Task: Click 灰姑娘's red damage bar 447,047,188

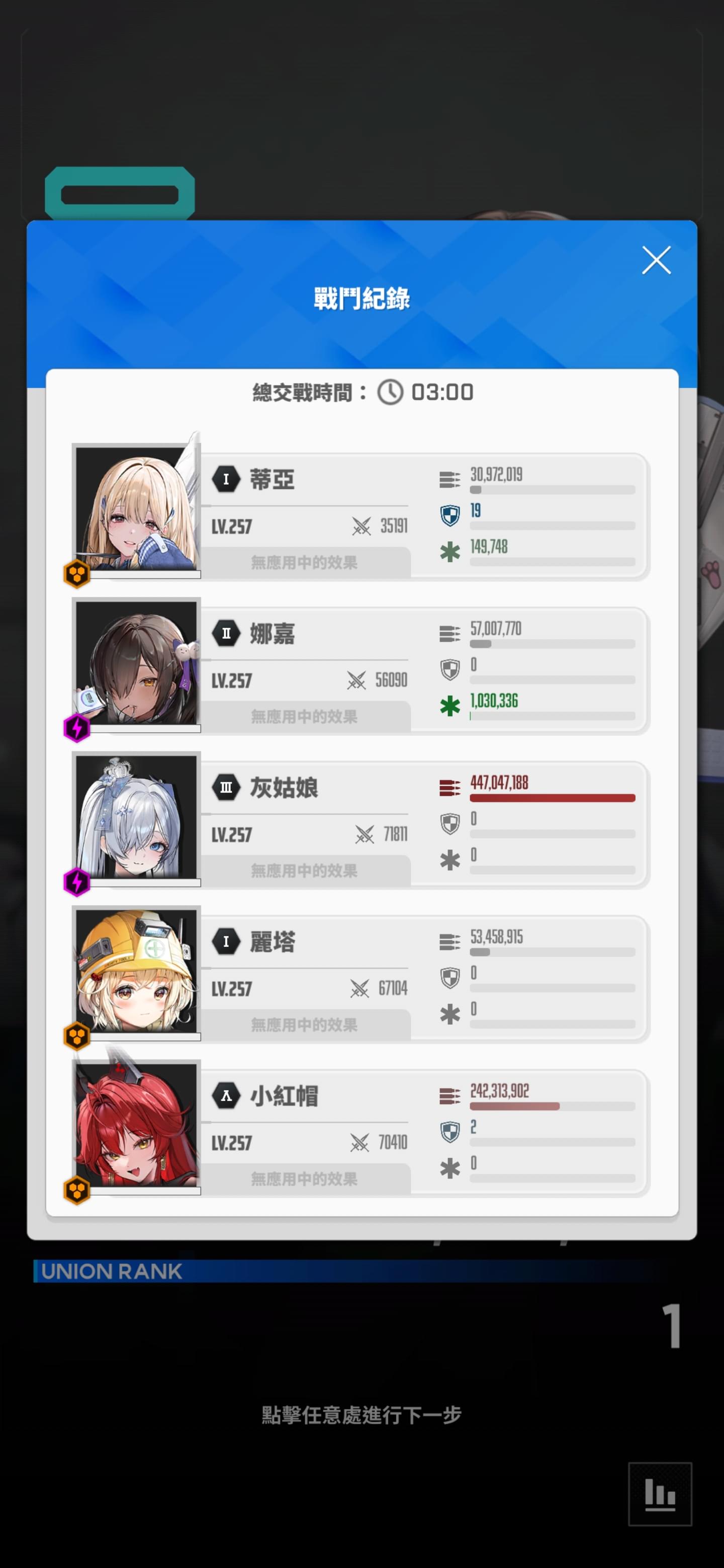Action: (x=552, y=798)
